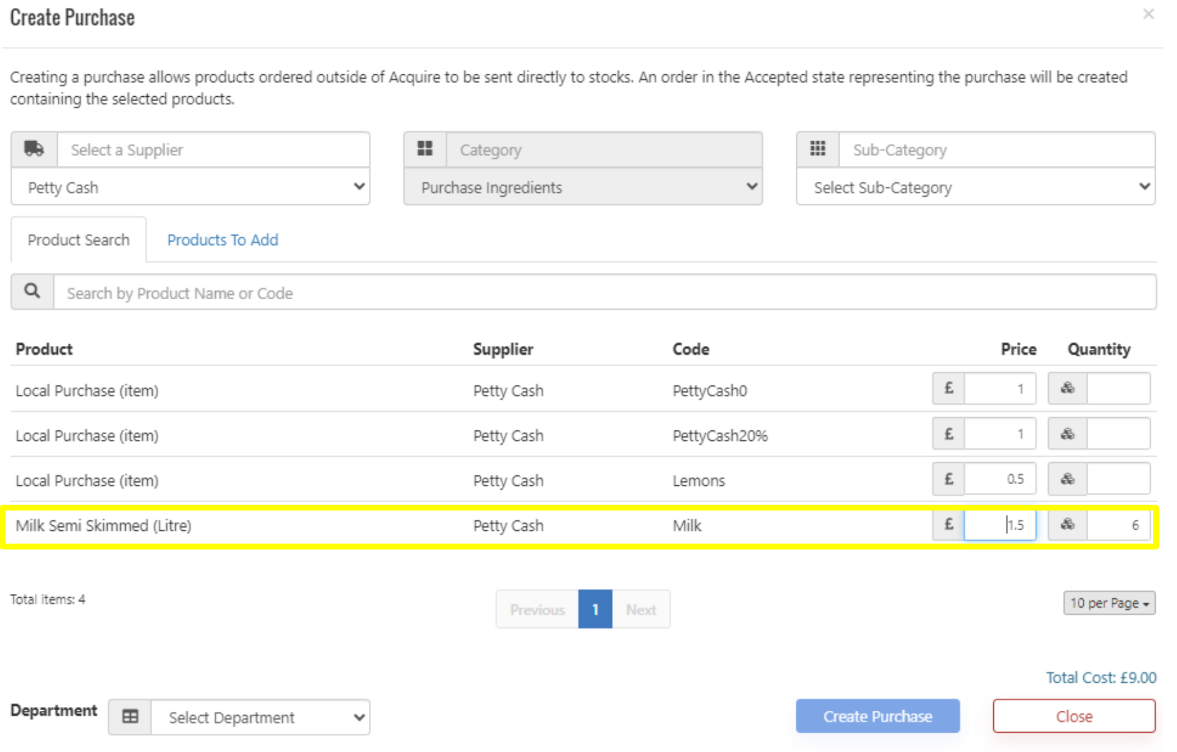Click the red Close button
Screen dimensions: 1177x752
(x=1073, y=716)
